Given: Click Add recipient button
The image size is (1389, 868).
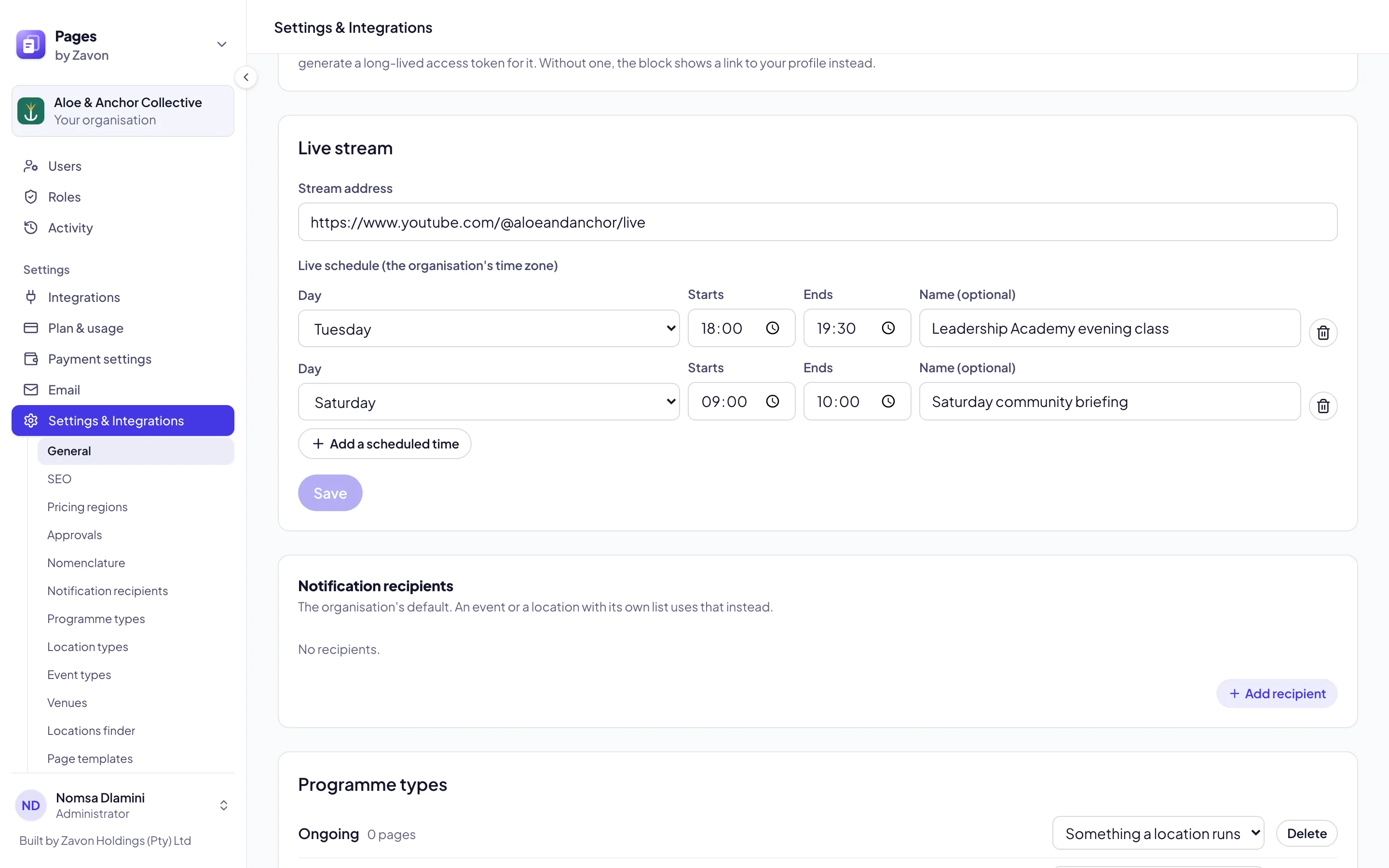Looking at the screenshot, I should (x=1277, y=693).
